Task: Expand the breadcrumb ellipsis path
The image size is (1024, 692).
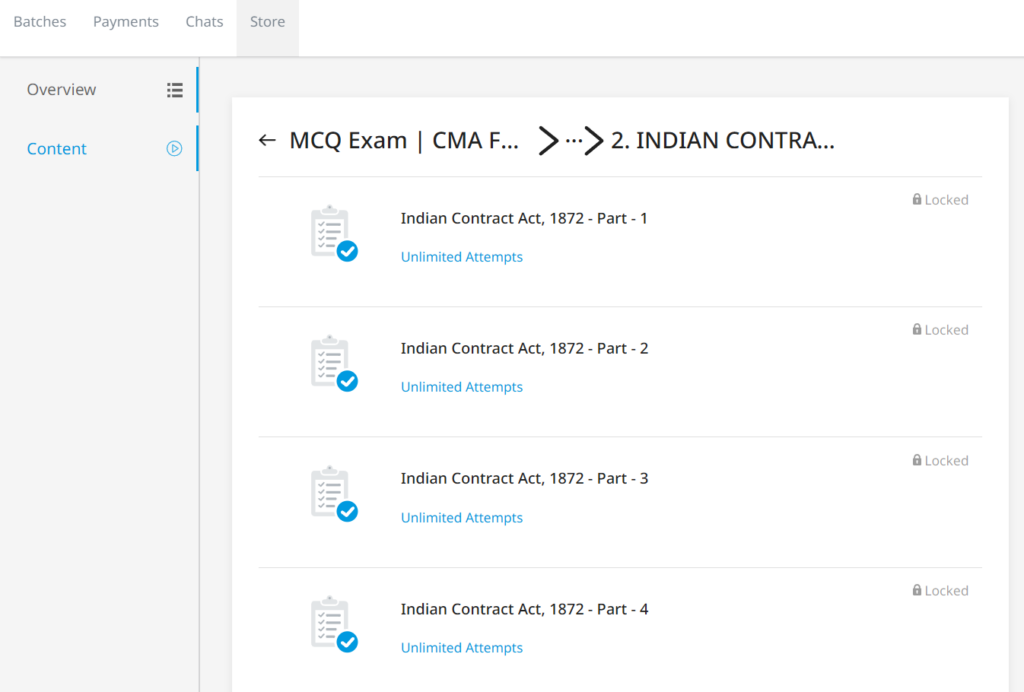Action: click(x=573, y=141)
